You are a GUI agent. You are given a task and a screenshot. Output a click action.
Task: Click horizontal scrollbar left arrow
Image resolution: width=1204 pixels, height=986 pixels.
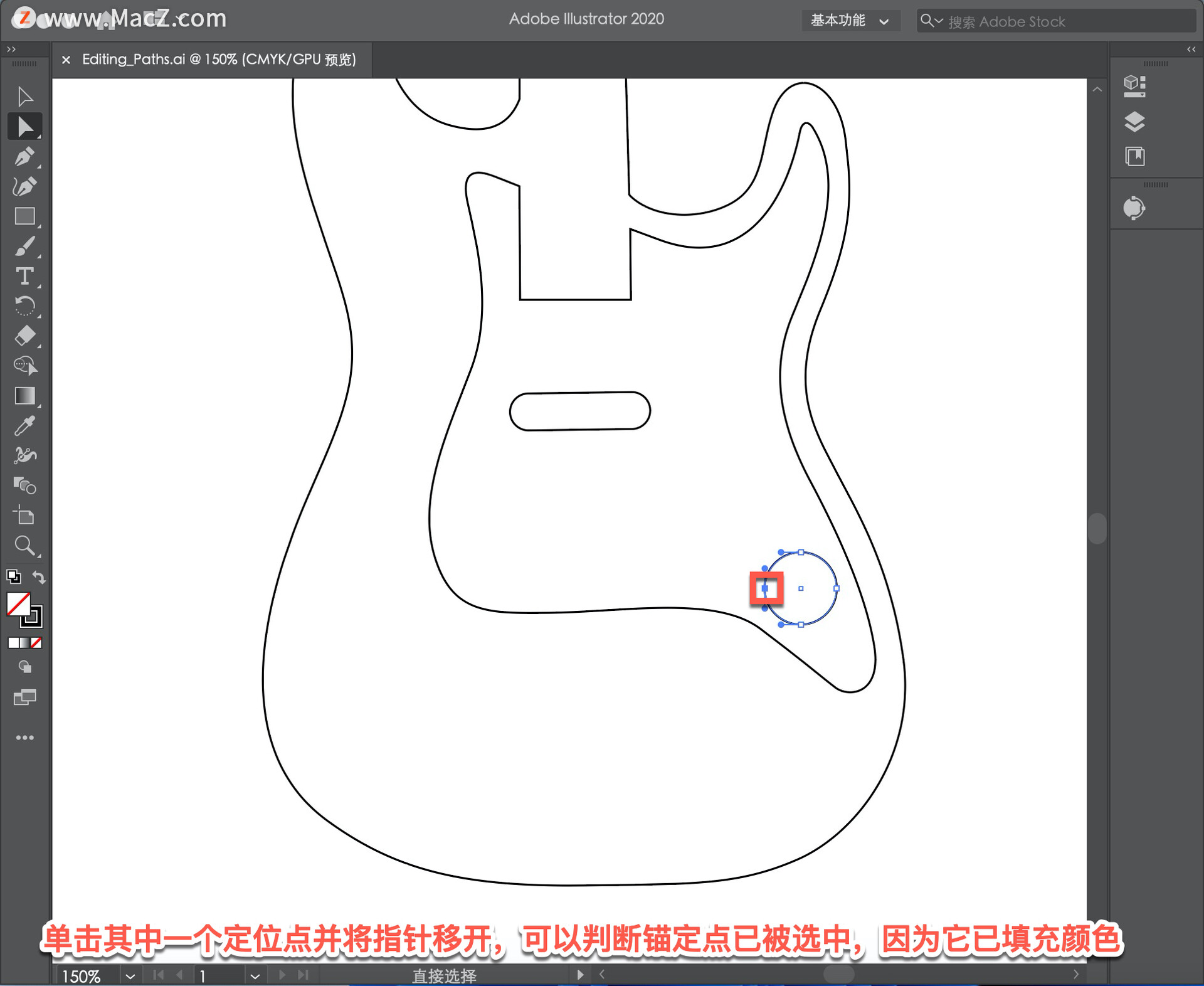602,974
